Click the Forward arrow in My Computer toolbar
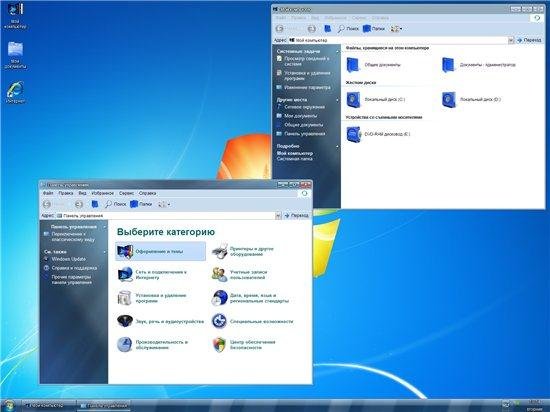 [x=311, y=29]
